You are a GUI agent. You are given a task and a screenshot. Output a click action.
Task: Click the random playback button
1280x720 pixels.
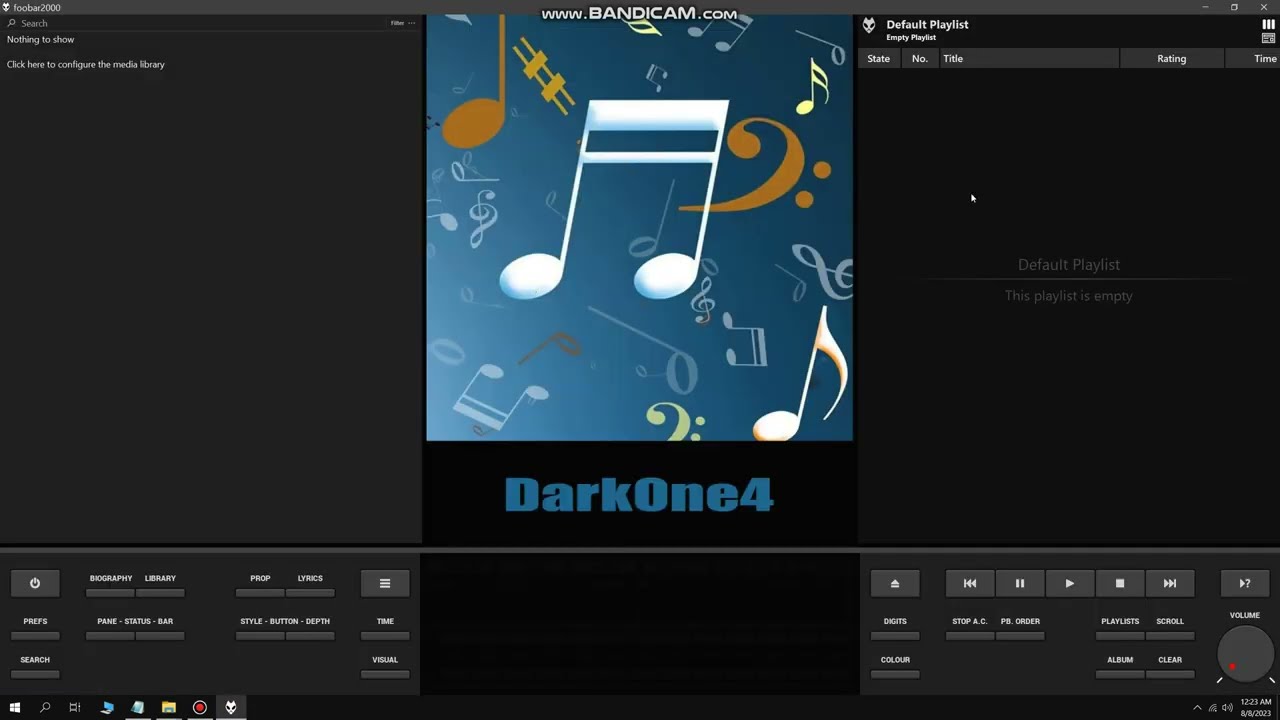(x=1245, y=583)
